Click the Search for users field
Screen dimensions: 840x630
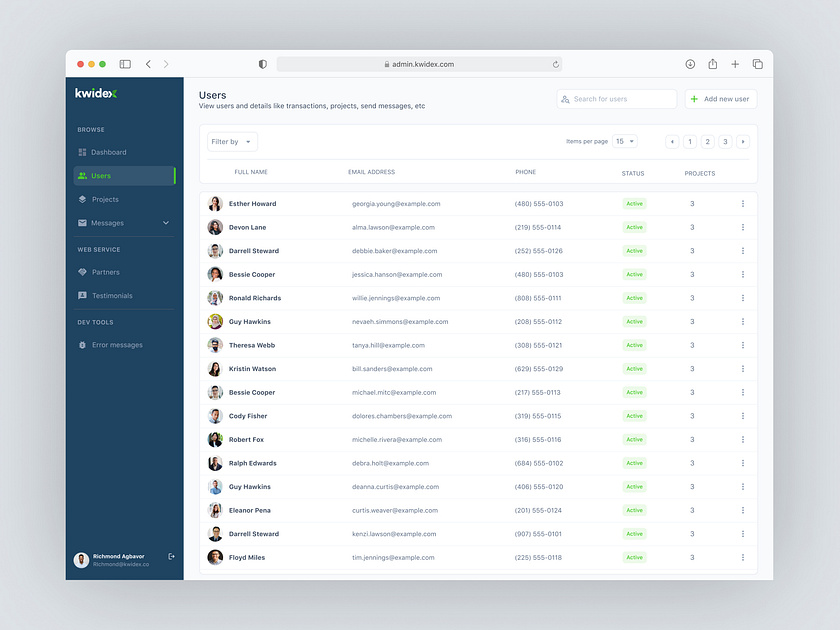(x=617, y=99)
